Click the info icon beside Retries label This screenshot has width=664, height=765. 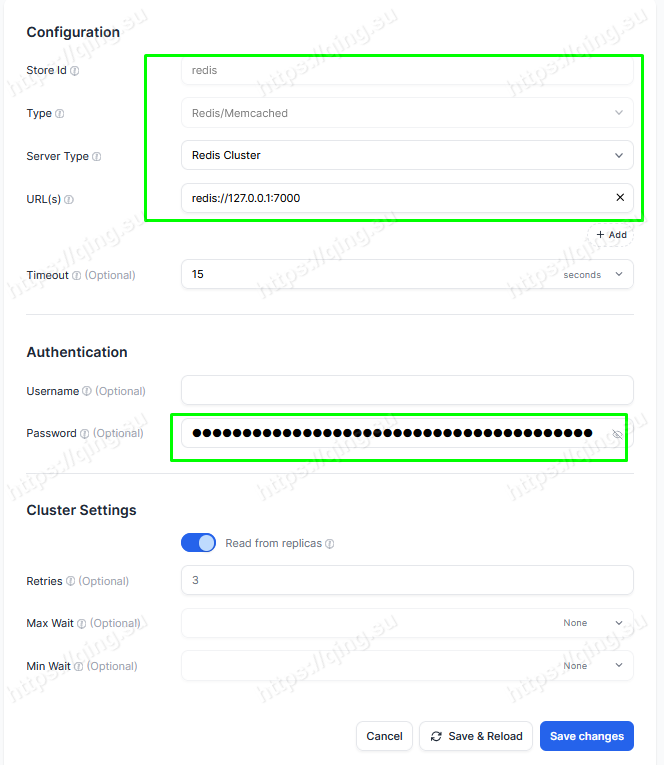pyautogui.click(x=70, y=581)
